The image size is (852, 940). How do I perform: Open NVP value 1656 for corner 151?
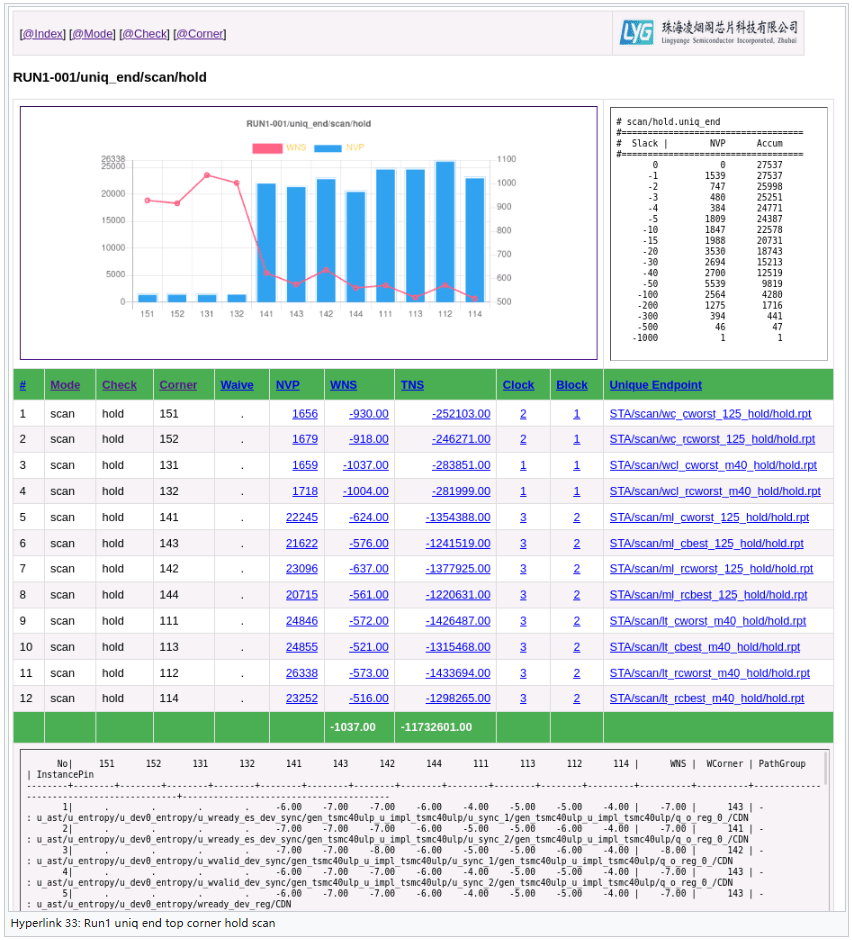(x=304, y=413)
